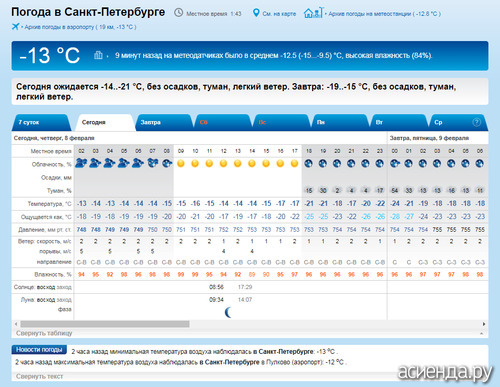This screenshot has height=387, width=500.
Task: Click the 'Ощущается как, °C' row label
Action: 46,217
